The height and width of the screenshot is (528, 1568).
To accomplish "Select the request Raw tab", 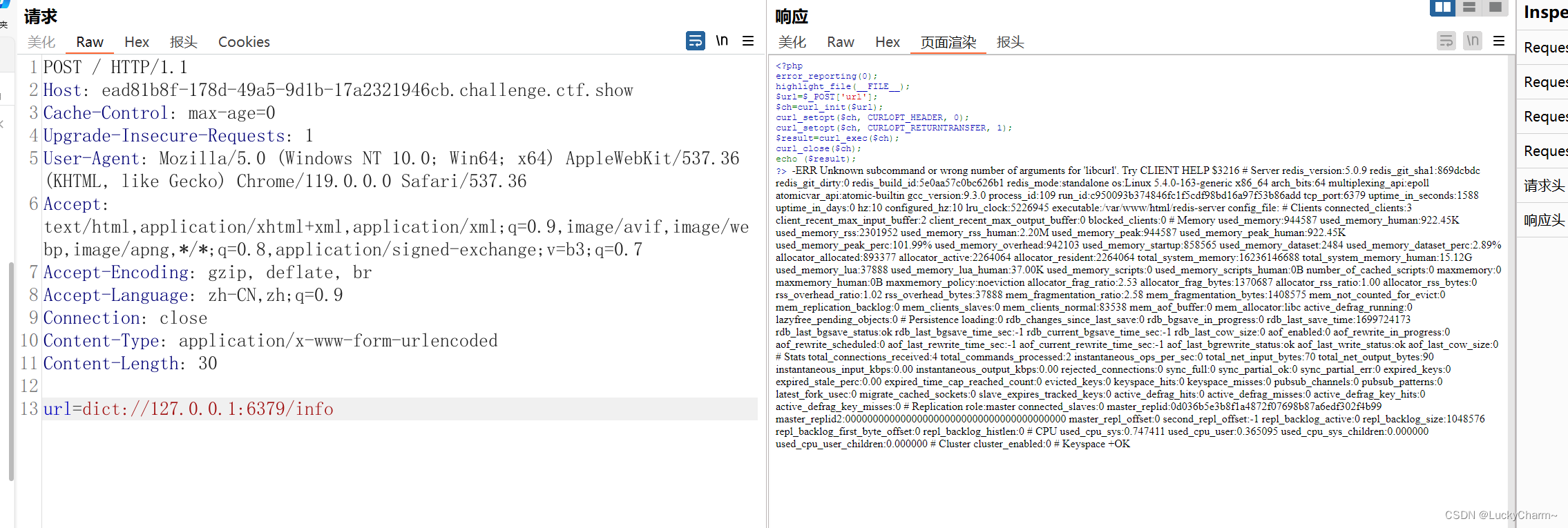I will point(90,42).
